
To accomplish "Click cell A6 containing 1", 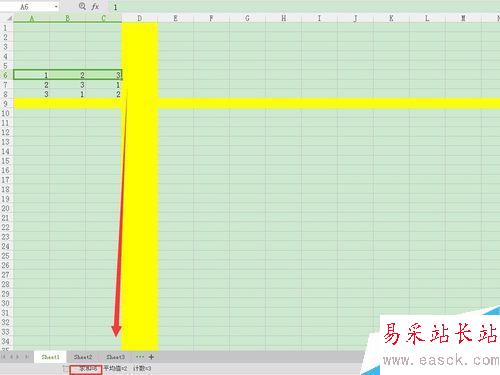I will pyautogui.click(x=32, y=75).
